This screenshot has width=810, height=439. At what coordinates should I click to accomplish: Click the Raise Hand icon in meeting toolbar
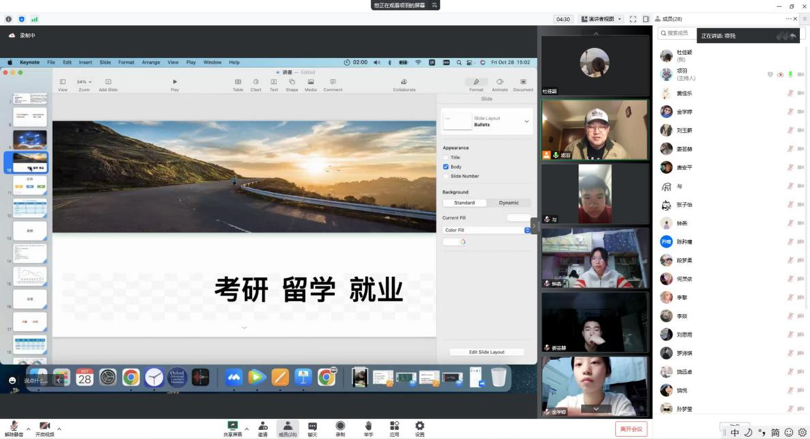coord(368,426)
